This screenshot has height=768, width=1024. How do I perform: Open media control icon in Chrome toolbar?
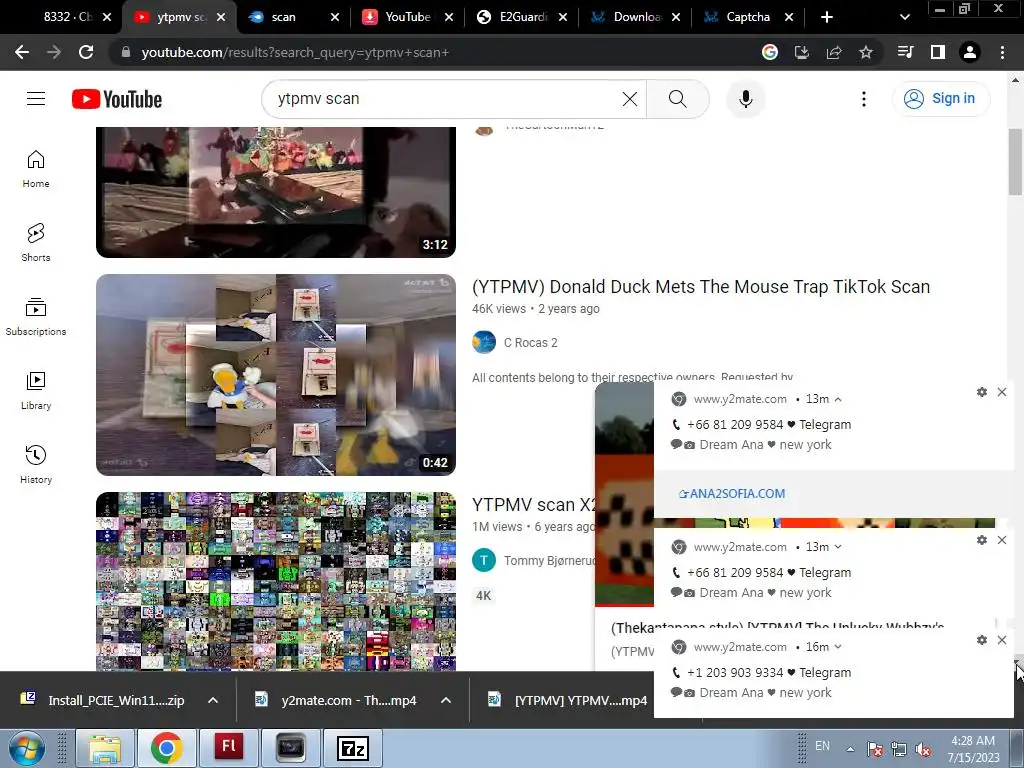pyautogui.click(x=906, y=52)
